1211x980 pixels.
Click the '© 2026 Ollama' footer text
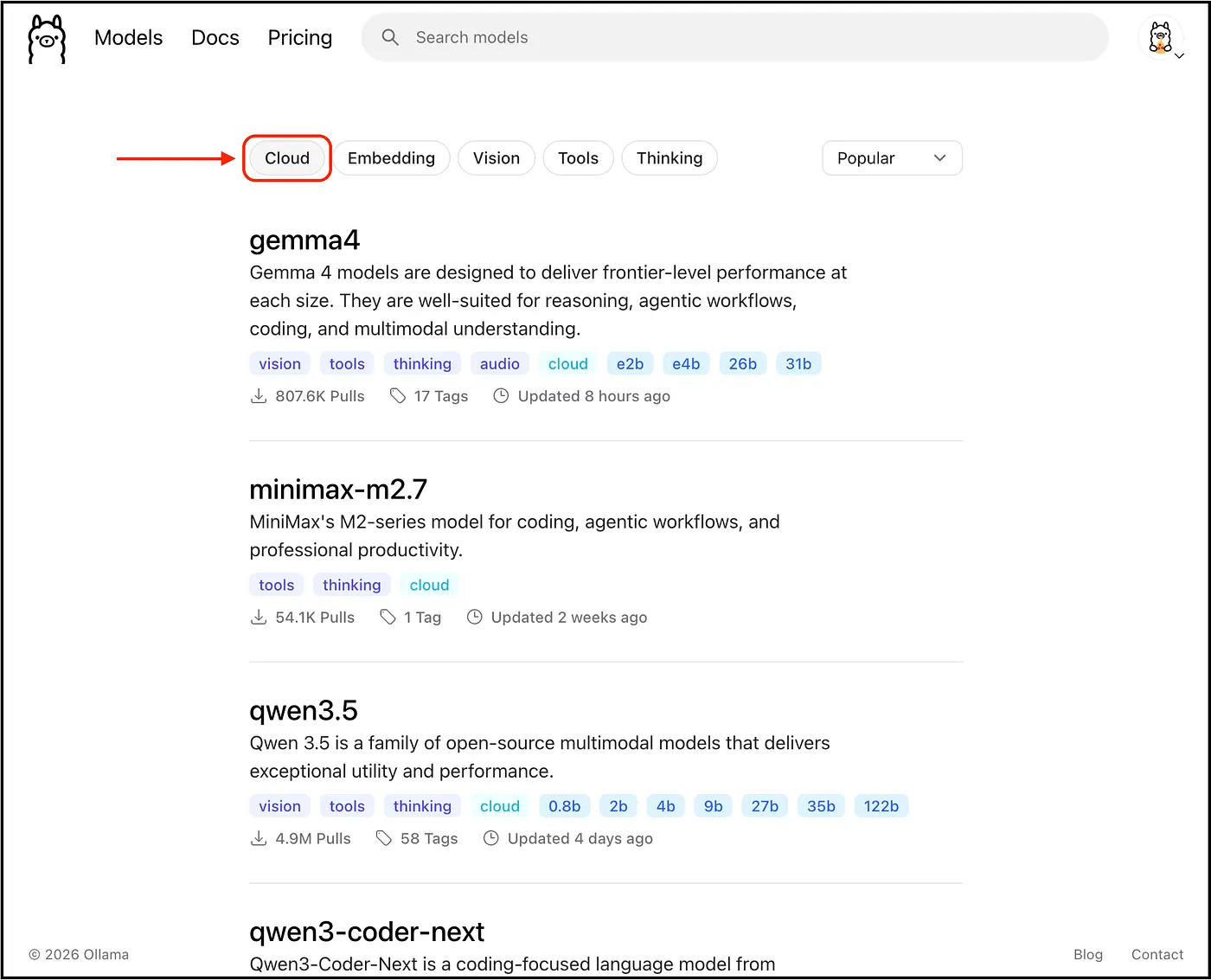[79, 954]
